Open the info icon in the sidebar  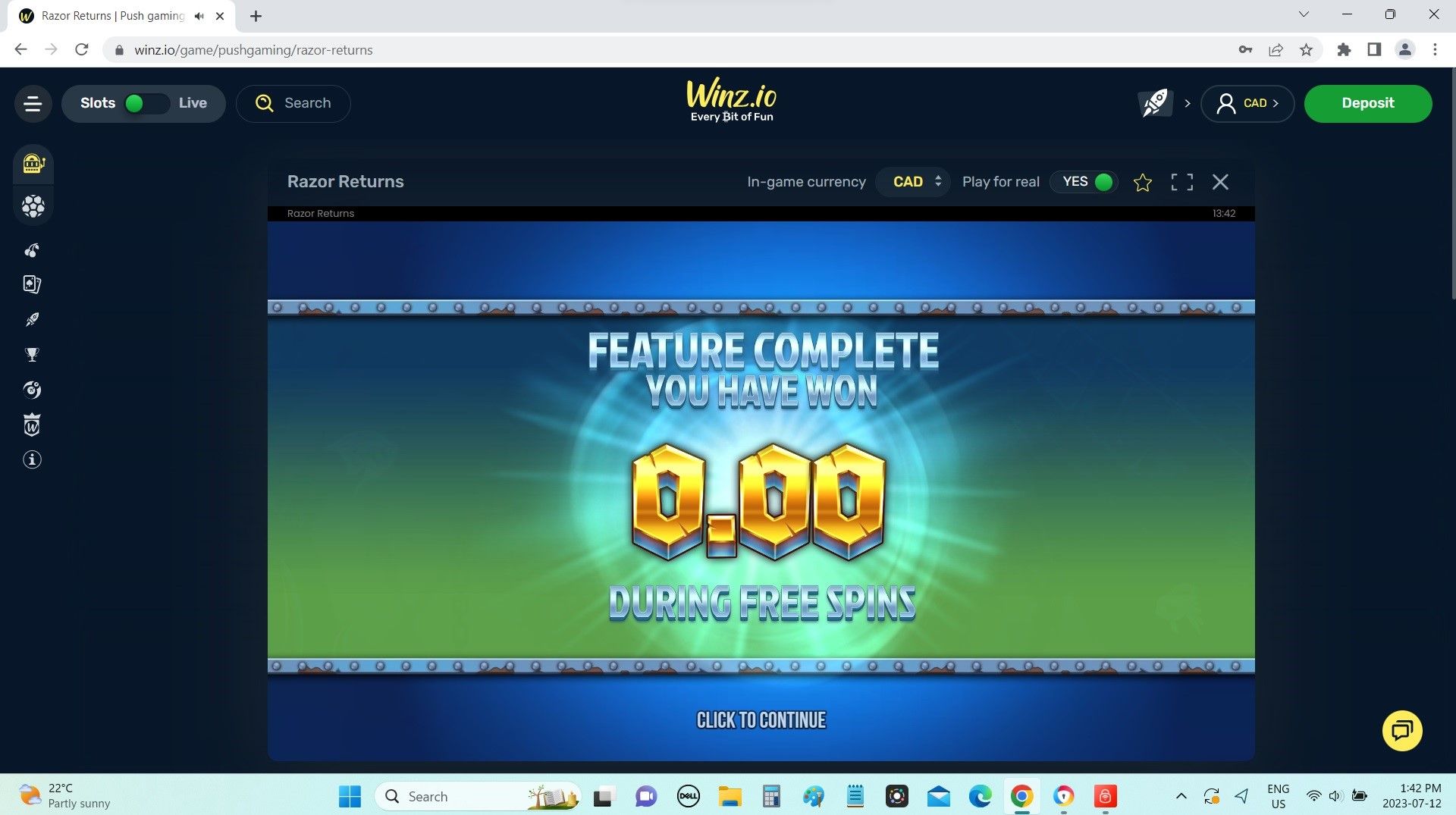32,459
